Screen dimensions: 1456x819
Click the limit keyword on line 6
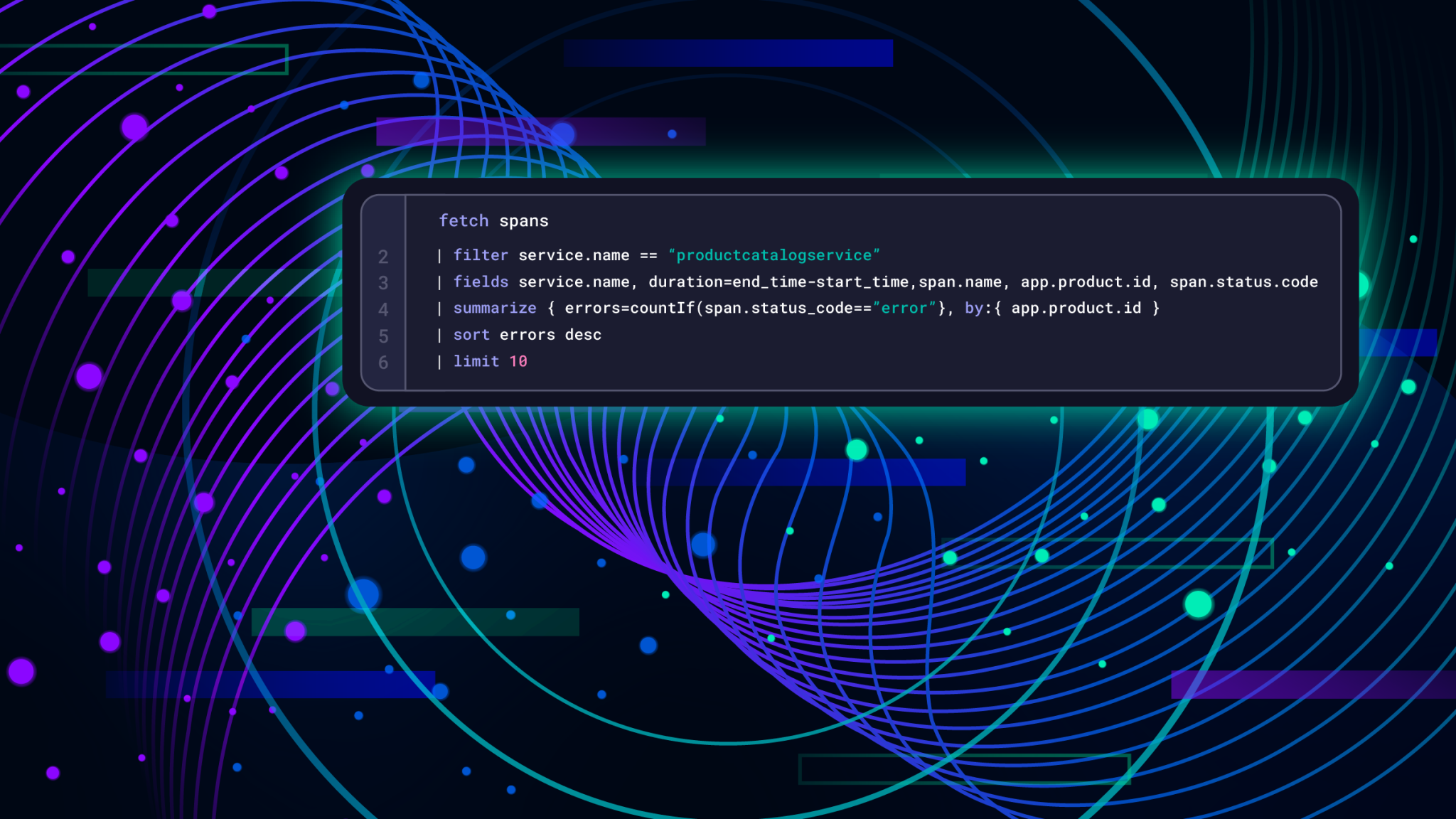click(x=476, y=361)
